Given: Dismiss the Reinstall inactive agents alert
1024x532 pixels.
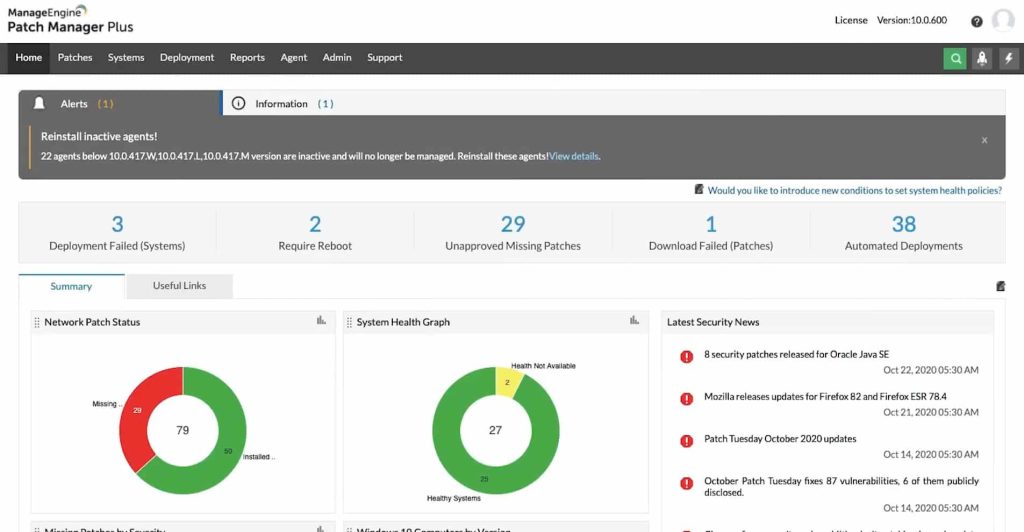Looking at the screenshot, I should click(984, 140).
